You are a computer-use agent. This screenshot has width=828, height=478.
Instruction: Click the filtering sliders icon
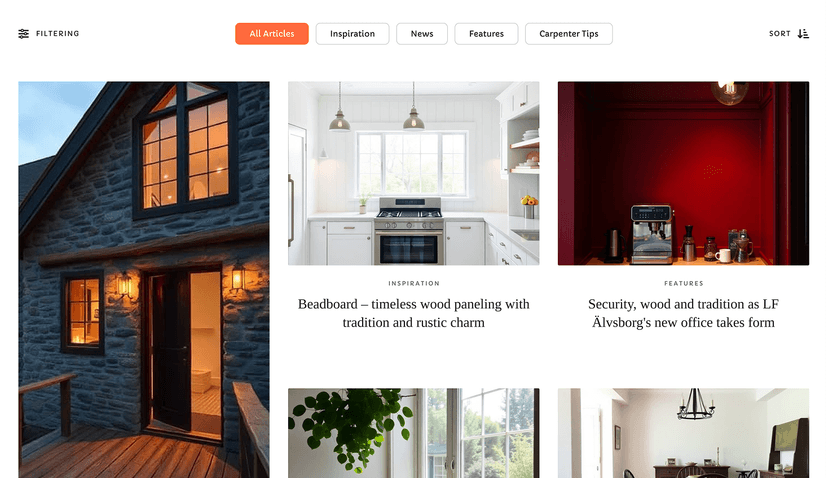[x=24, y=34]
